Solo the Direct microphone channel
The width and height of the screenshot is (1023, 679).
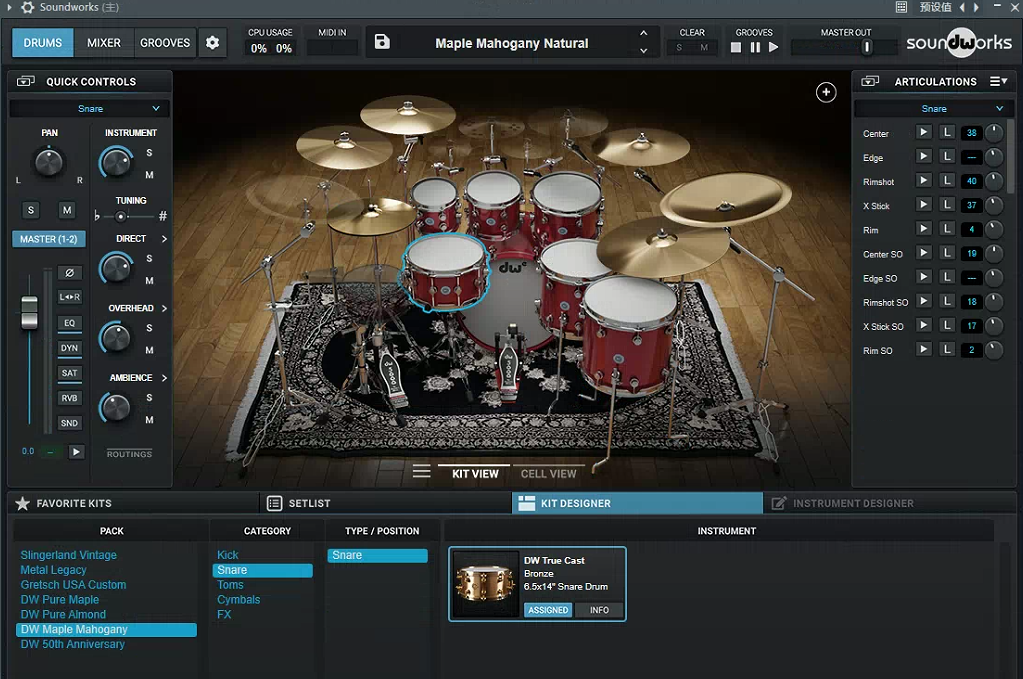point(149,258)
